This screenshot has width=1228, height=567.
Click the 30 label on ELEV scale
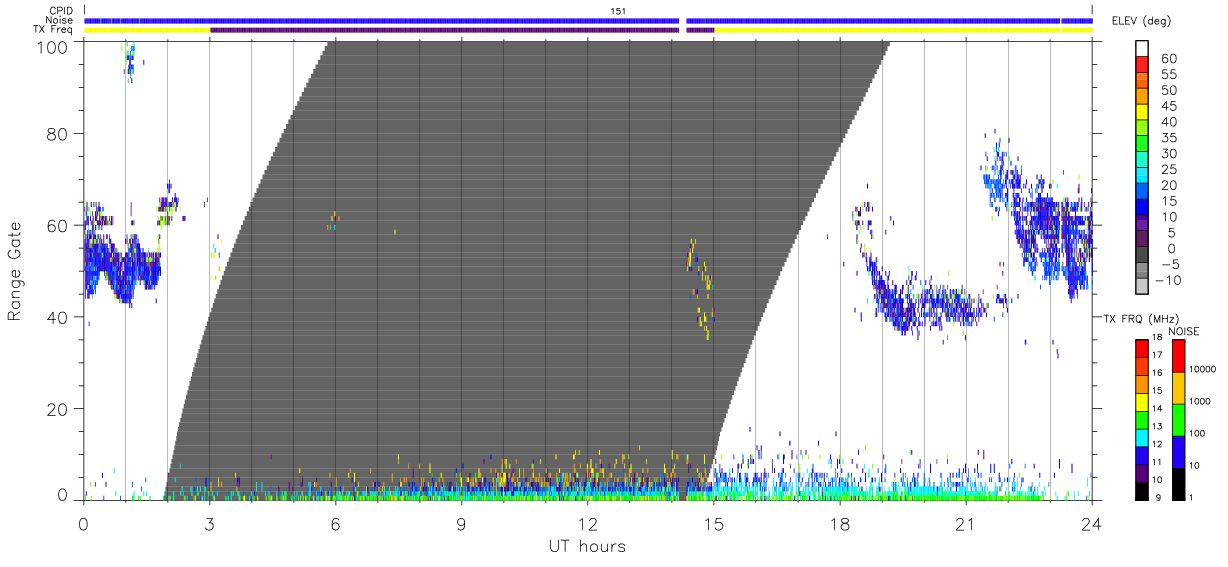pos(1167,154)
